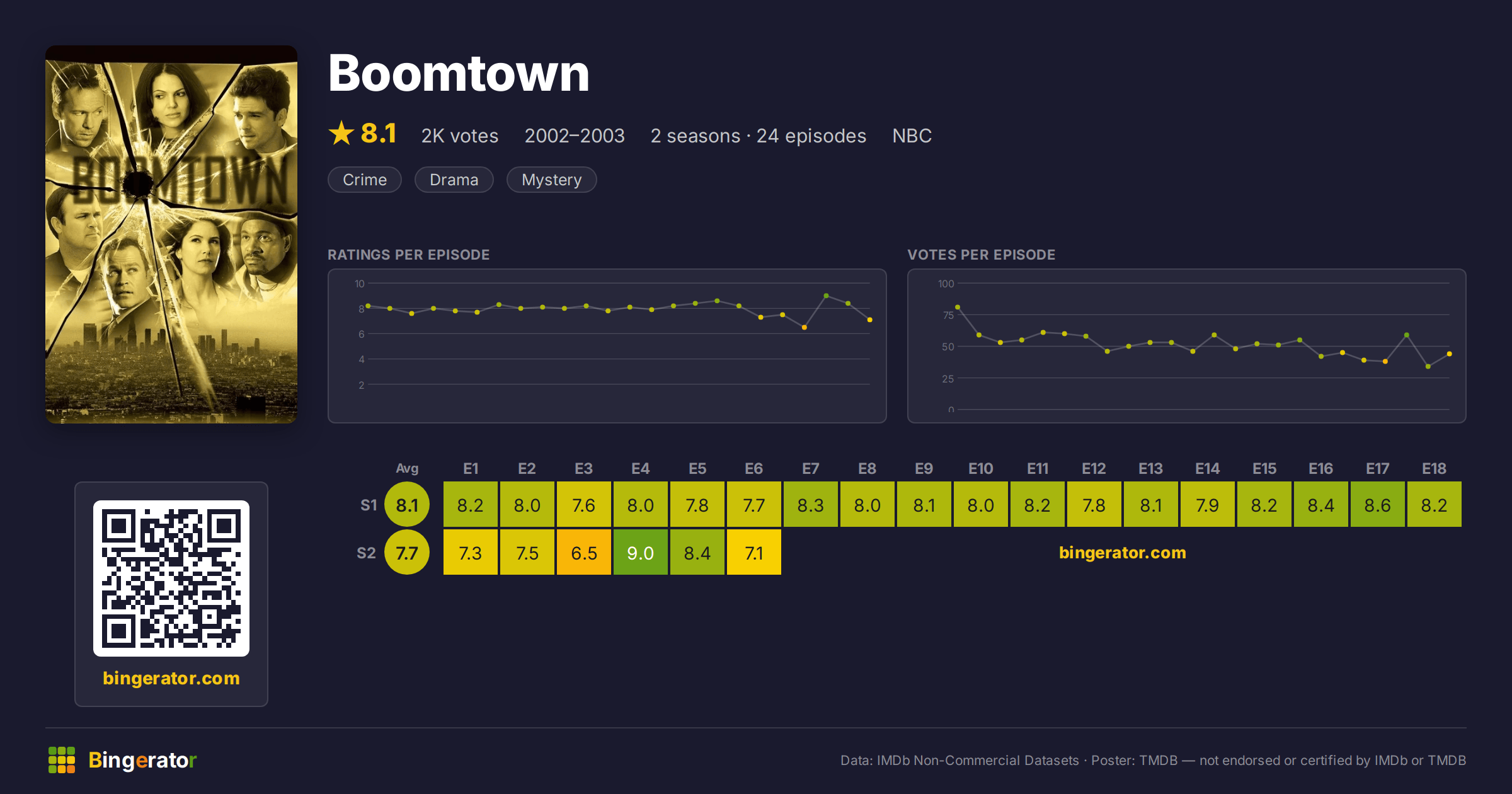Click the Bingerator brand name in footer
Image resolution: width=1512 pixels, height=794 pixels.
(142, 760)
